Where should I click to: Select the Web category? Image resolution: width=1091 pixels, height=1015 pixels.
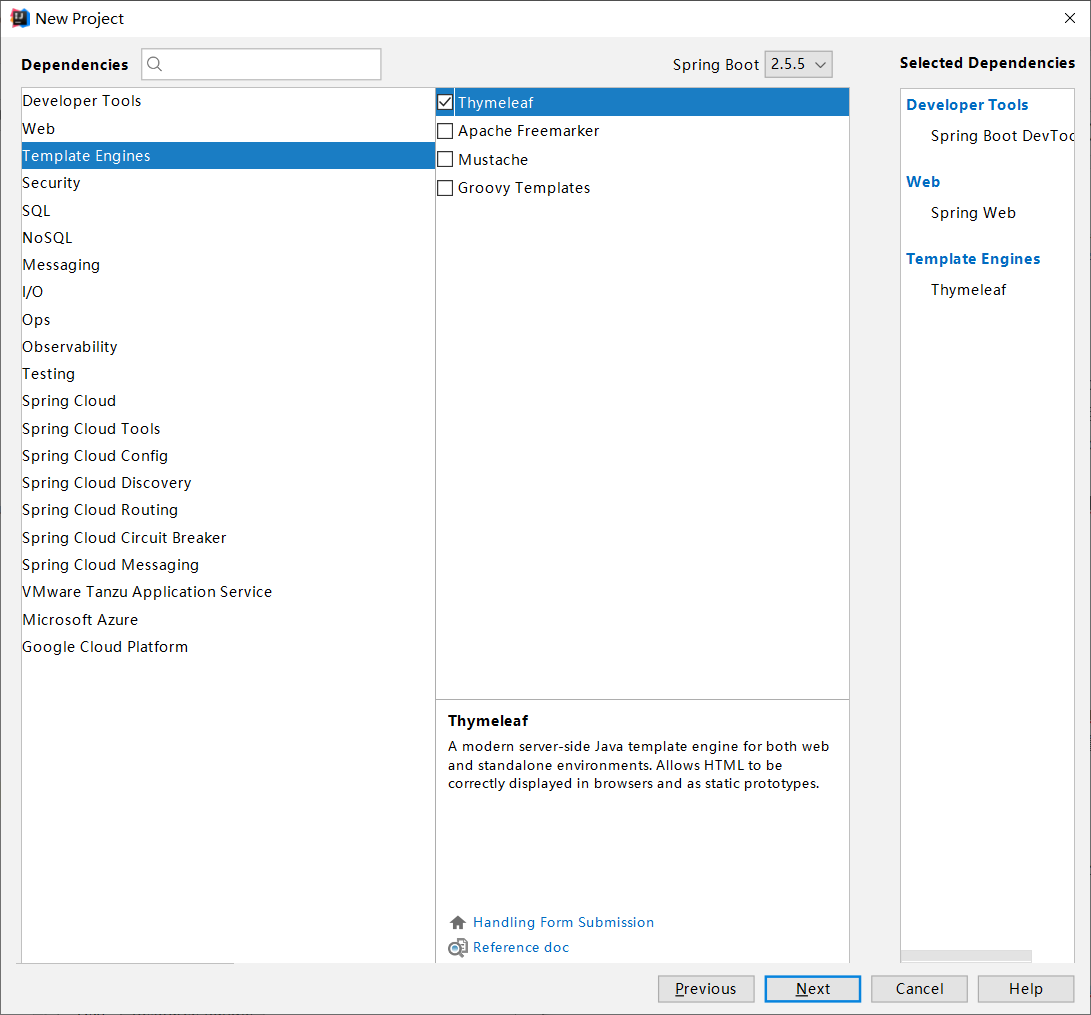coord(228,129)
